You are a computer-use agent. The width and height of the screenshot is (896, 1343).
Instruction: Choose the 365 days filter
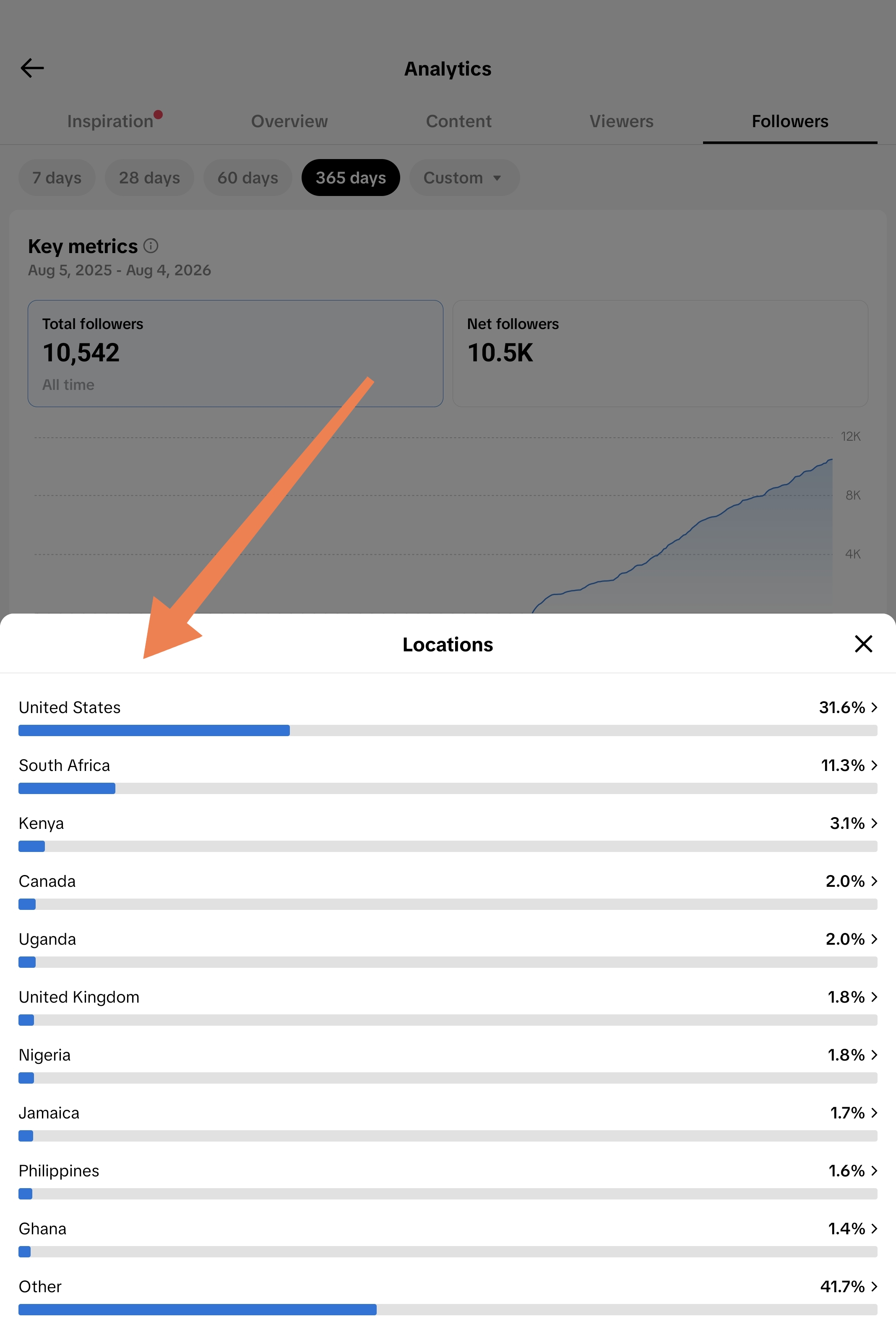click(x=351, y=178)
